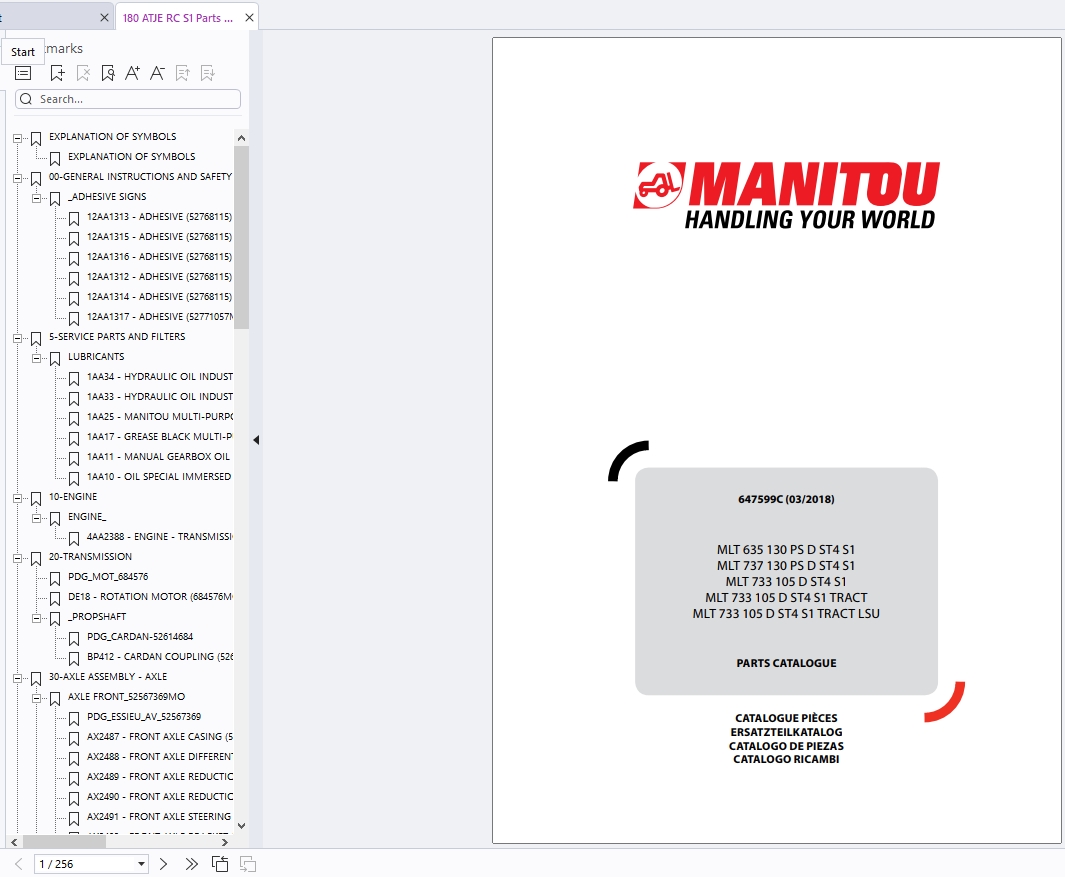Click the Start tooltip tab
This screenshot has height=877, width=1065.
pyautogui.click(x=22, y=52)
